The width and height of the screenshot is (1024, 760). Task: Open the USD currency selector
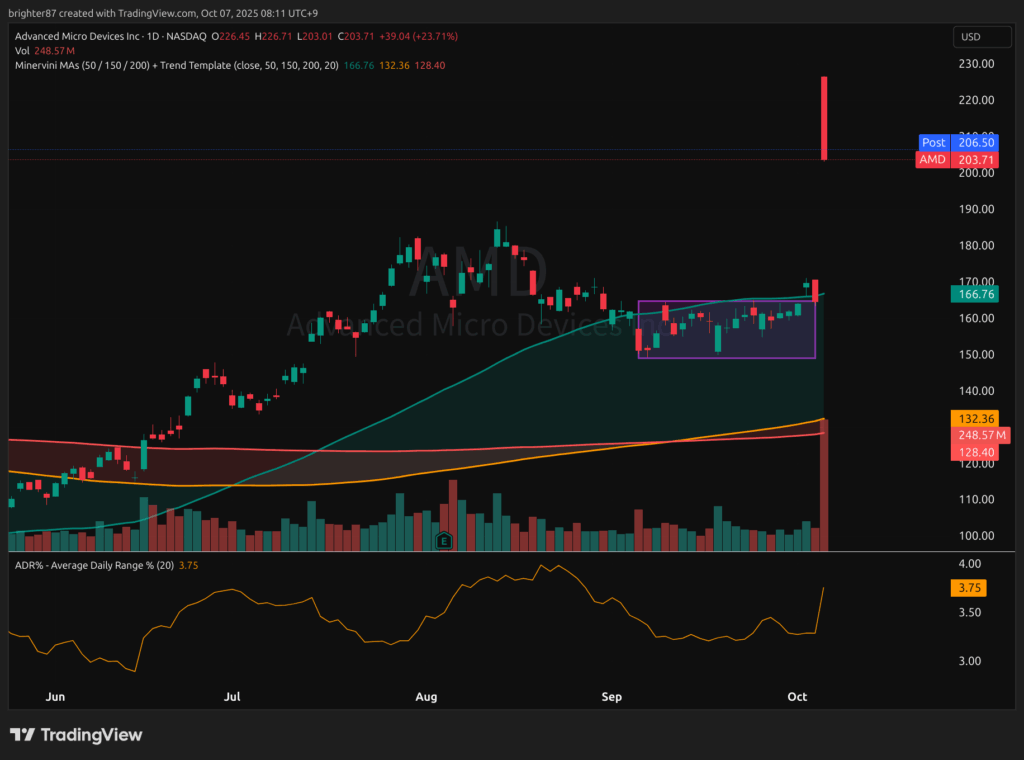pyautogui.click(x=970, y=37)
